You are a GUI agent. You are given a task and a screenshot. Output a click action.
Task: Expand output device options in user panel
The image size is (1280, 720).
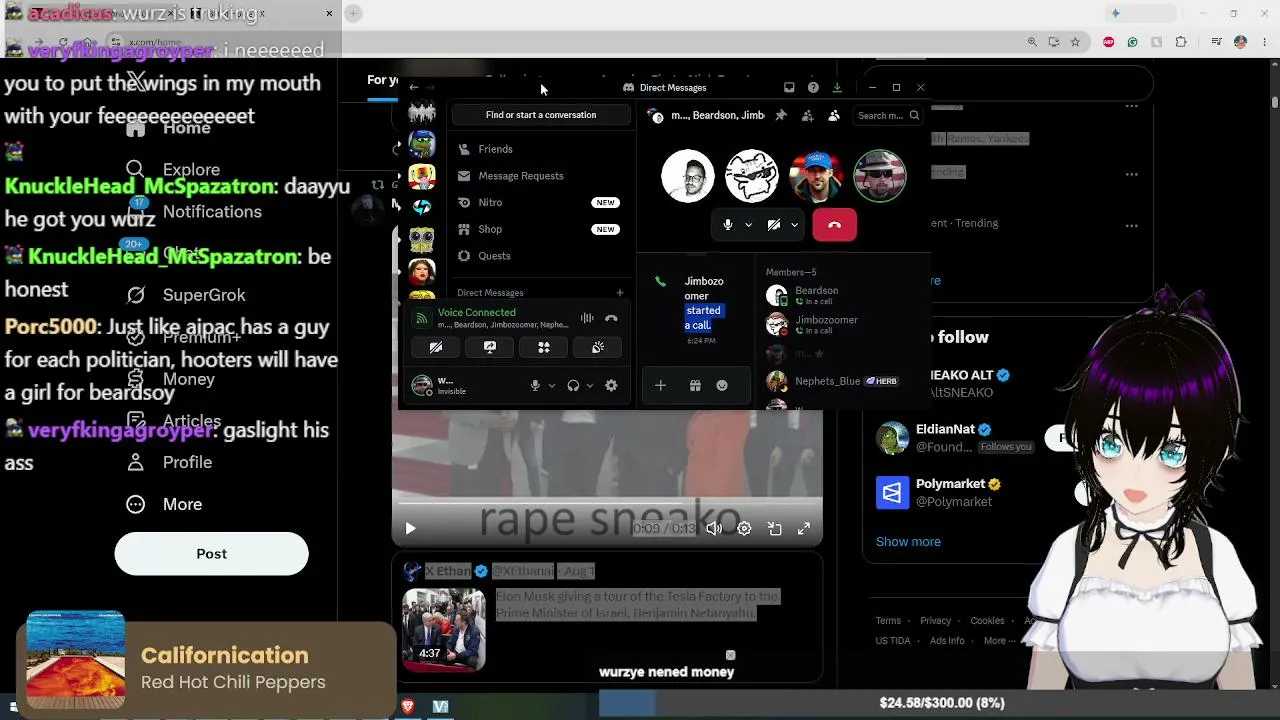pos(589,385)
